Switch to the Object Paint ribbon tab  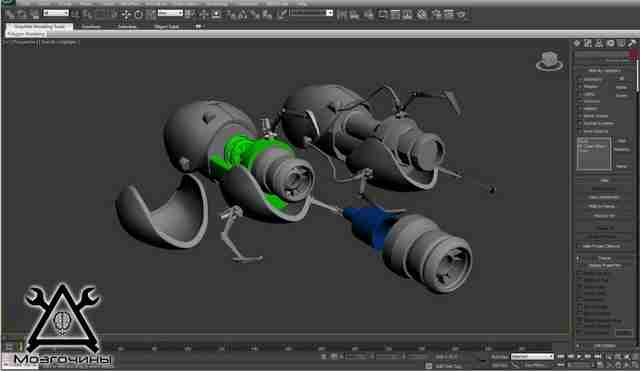tap(166, 27)
